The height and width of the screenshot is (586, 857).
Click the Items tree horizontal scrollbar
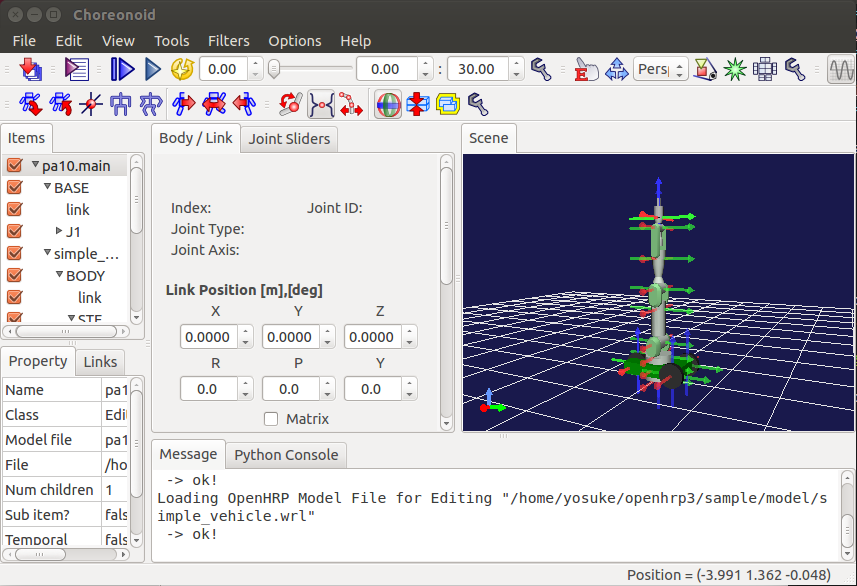pyautogui.click(x=66, y=331)
